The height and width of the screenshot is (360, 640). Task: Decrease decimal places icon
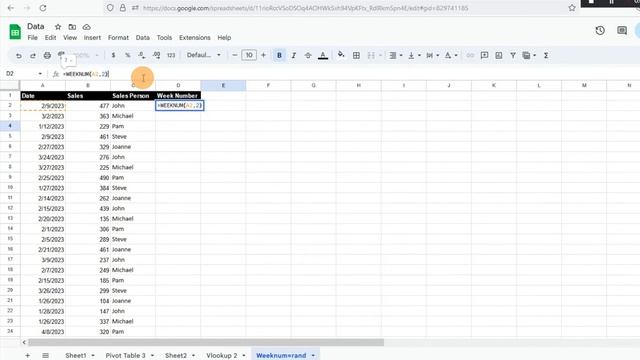141,56
